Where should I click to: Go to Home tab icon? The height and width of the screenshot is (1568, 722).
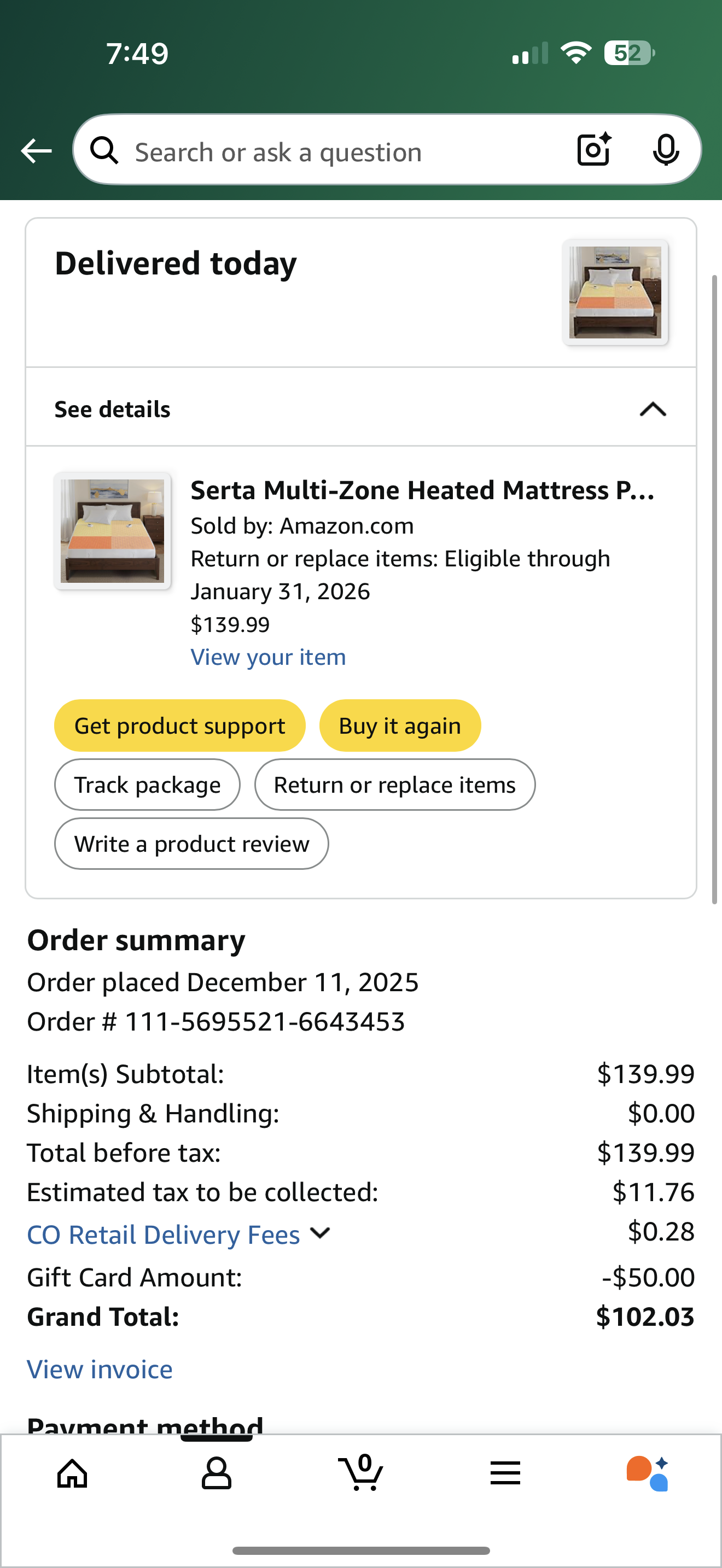click(x=72, y=1473)
